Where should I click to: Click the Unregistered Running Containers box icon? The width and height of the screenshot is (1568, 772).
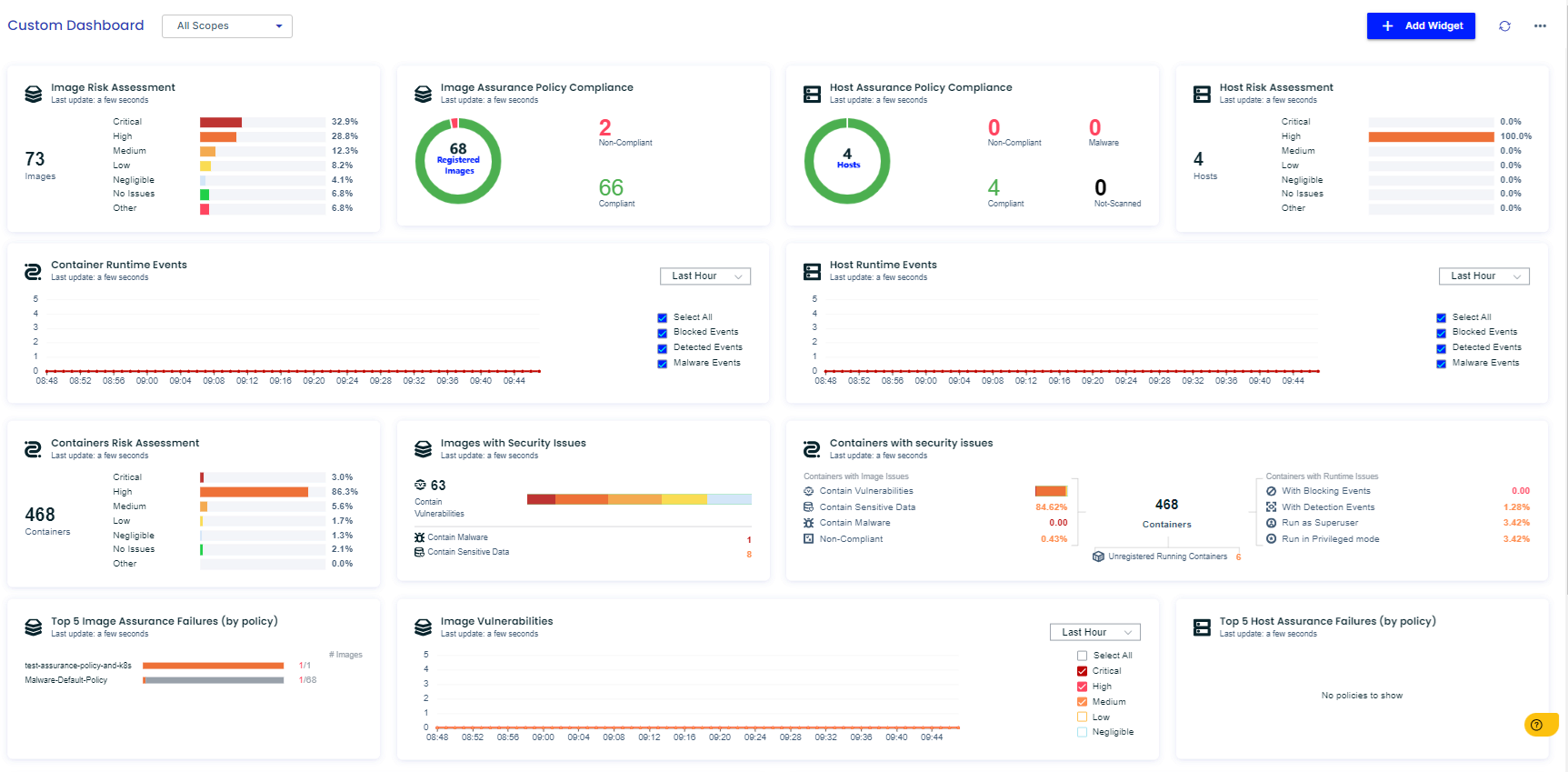[1098, 556]
